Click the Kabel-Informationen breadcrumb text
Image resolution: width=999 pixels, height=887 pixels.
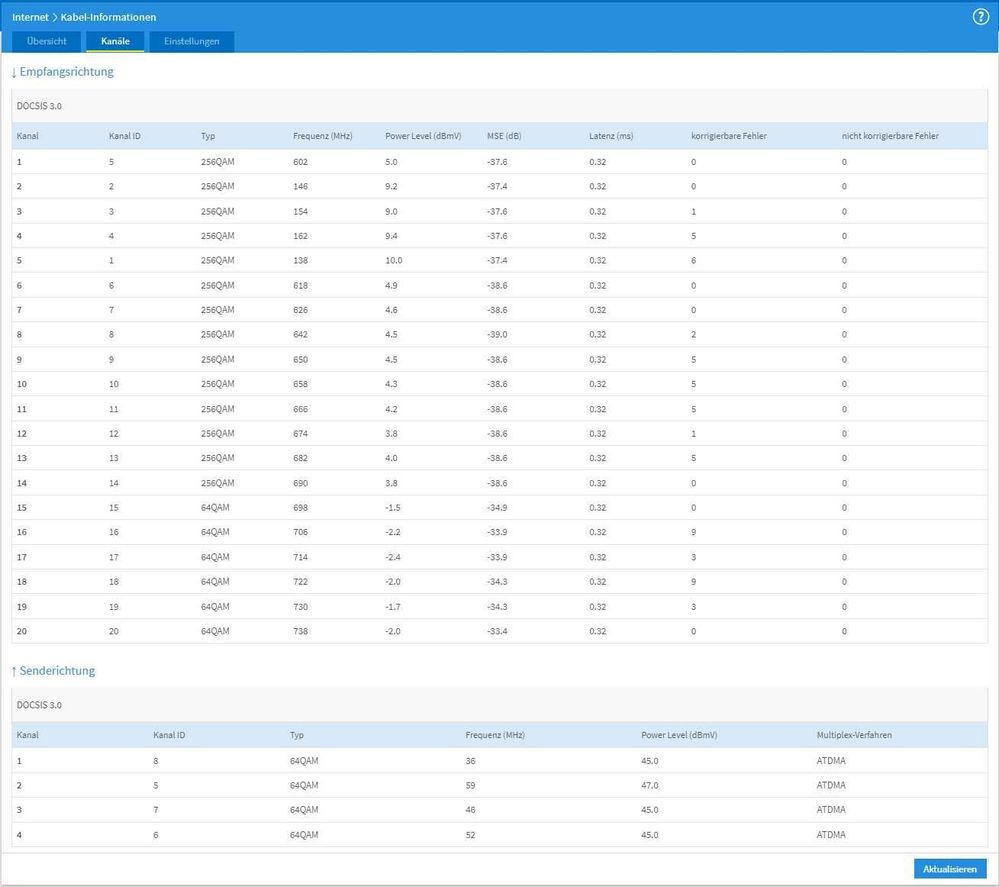click(108, 17)
